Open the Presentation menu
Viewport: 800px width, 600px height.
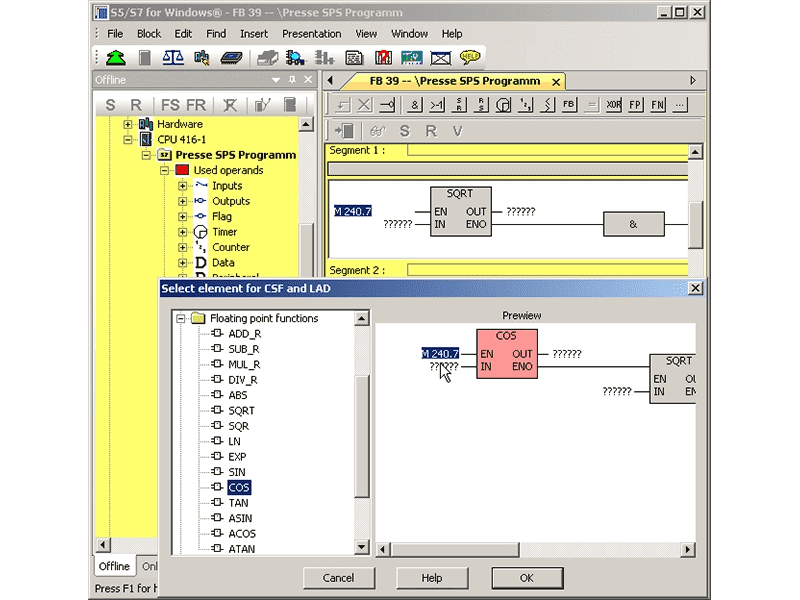(311, 34)
